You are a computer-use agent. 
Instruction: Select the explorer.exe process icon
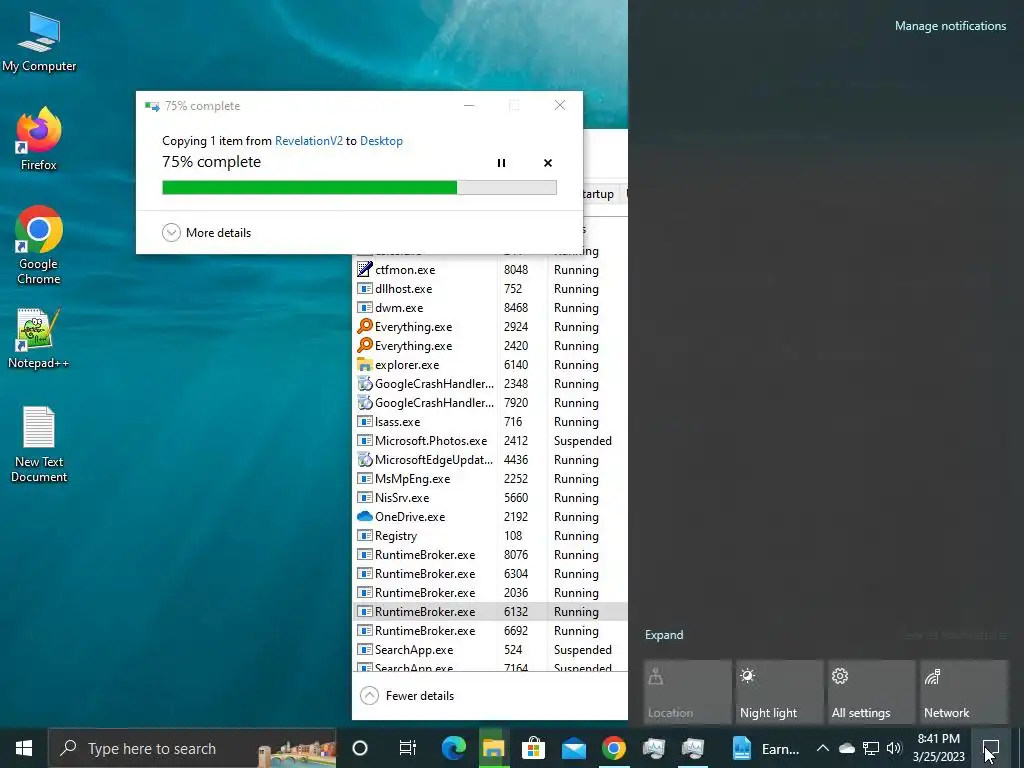pyautogui.click(x=364, y=364)
